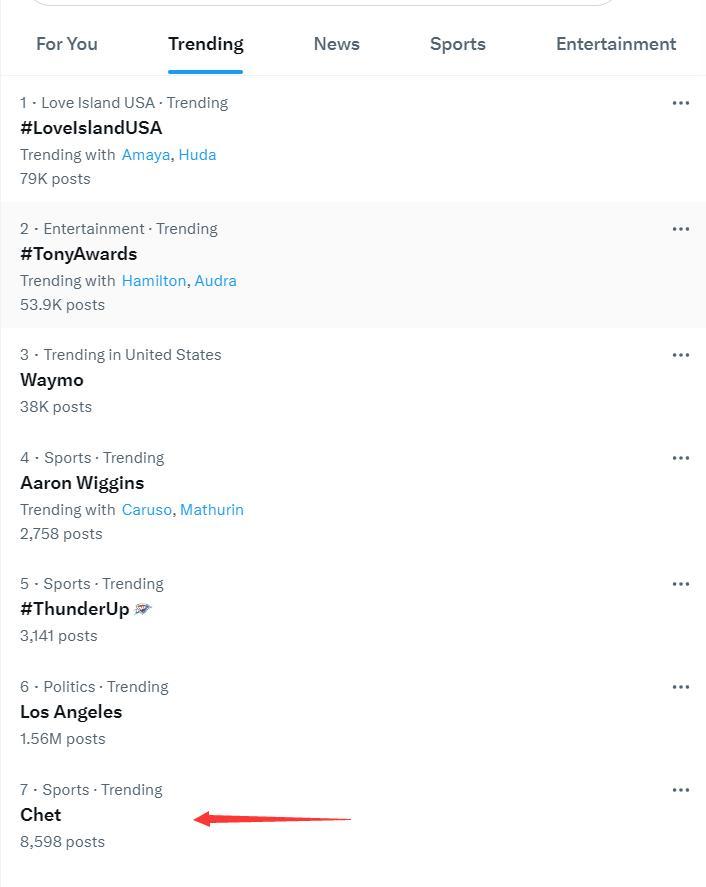
Task: Click the Amaya related trend link
Action: (146, 155)
